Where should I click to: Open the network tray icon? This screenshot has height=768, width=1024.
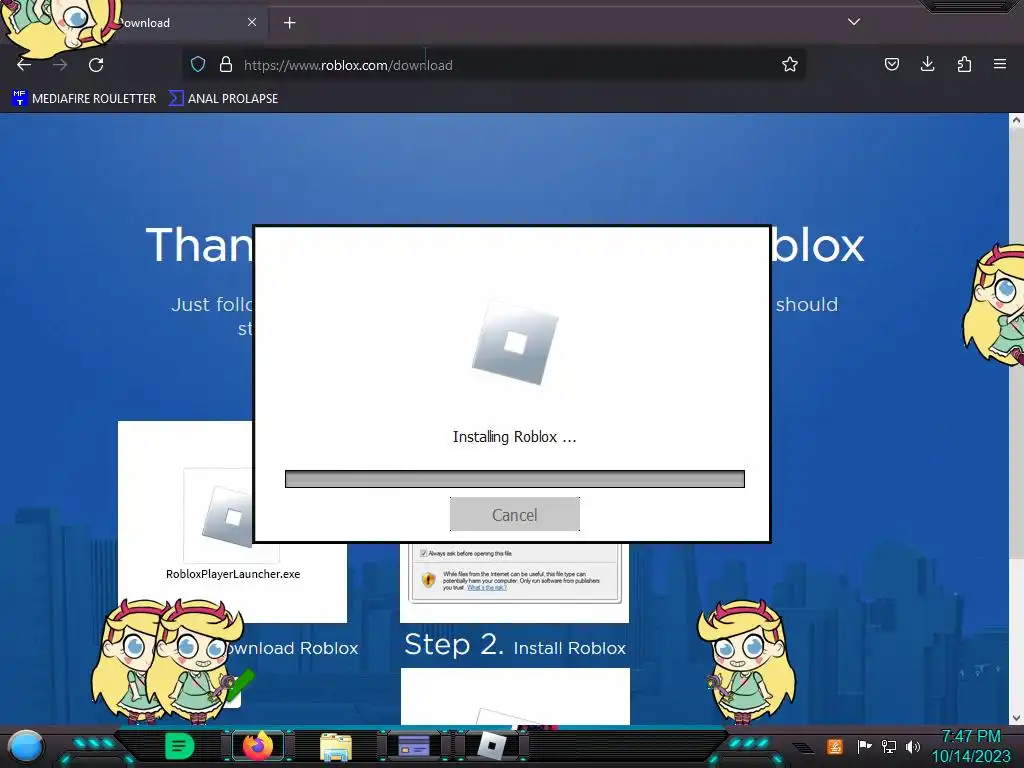[888, 746]
